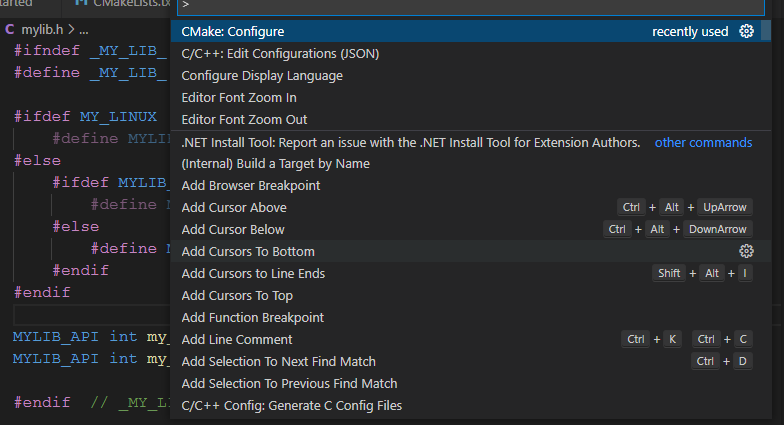784x425 pixels.
Task: Click the C file icon in mylib.h breadcrumb
Action: click(10, 30)
